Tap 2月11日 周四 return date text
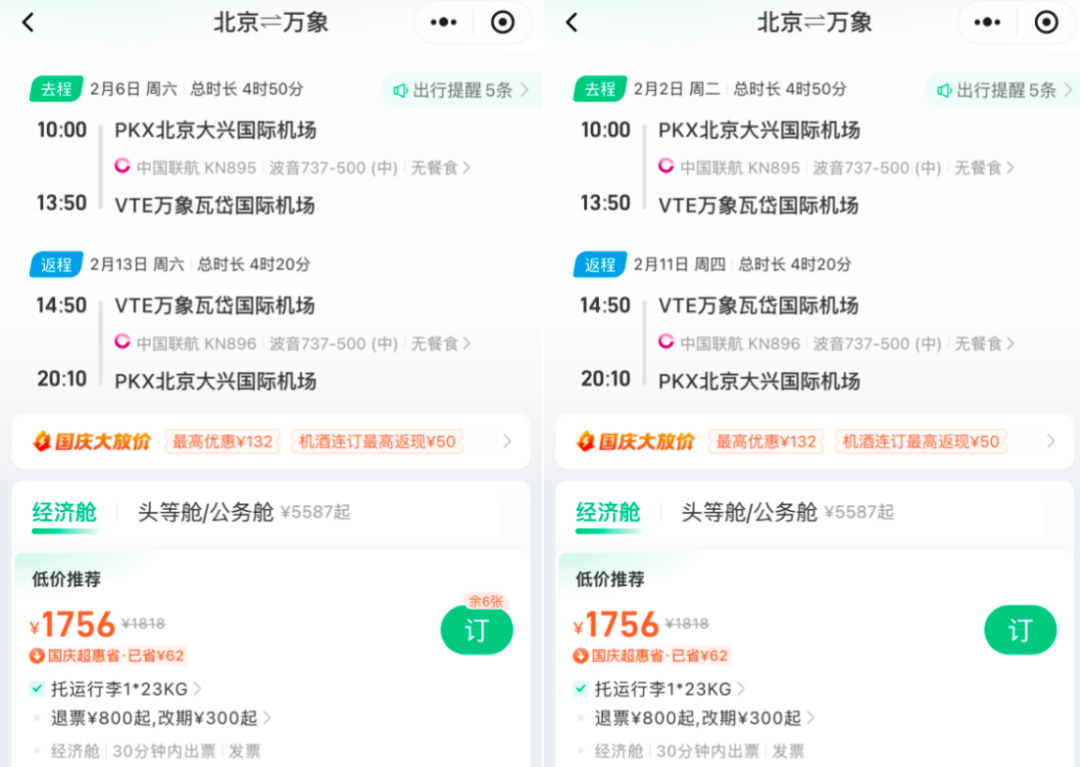Screen dimensions: 1080x767 (679, 264)
